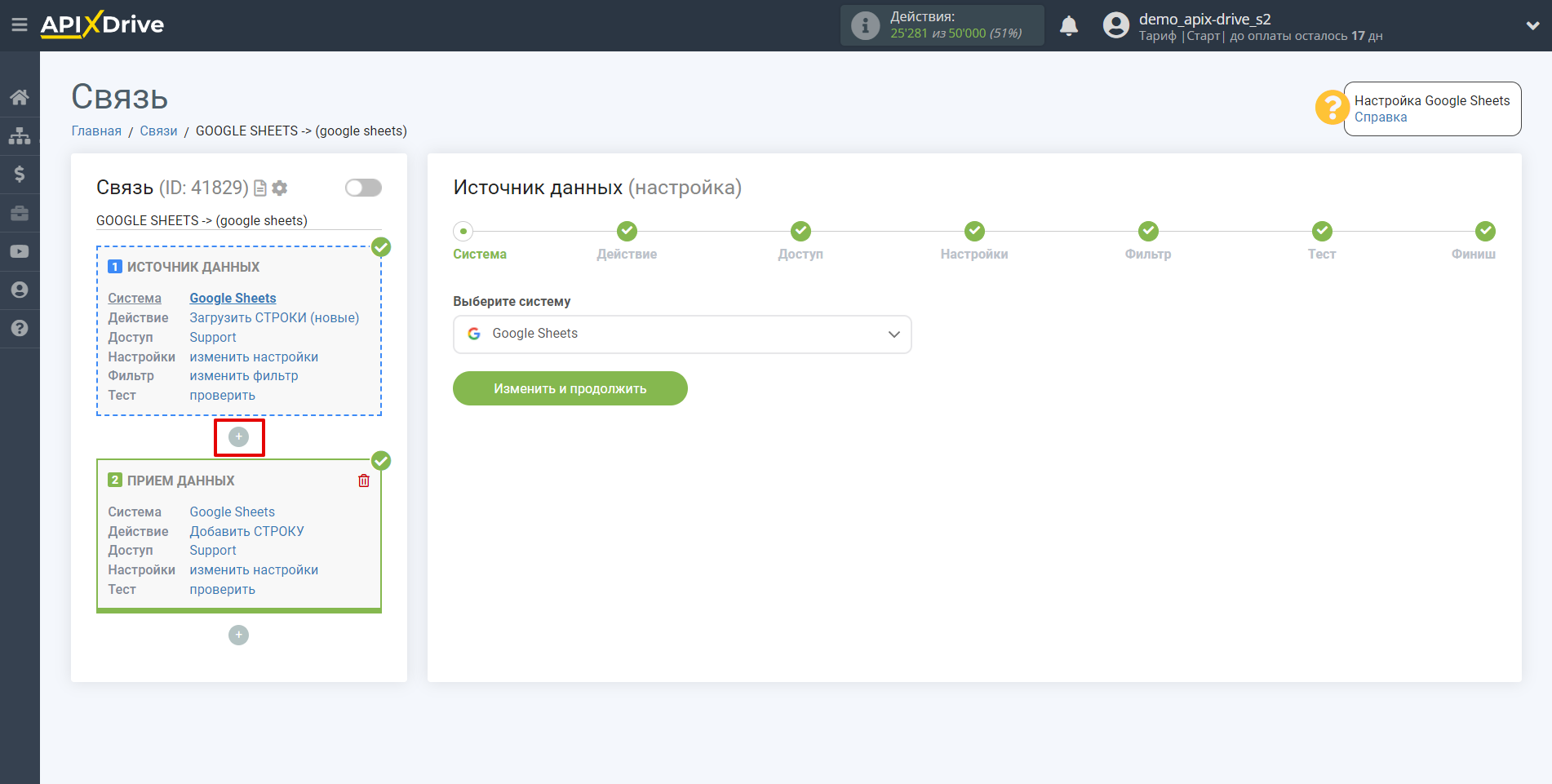Open the YouTube video sidebar icon

(20, 251)
